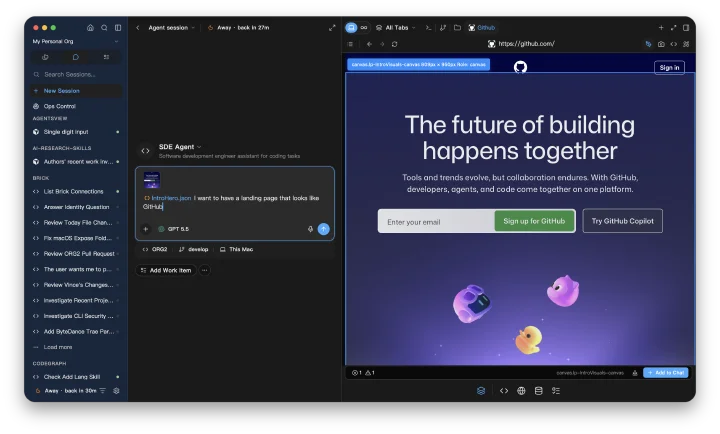
Task: Open the home icon in the sidebar header
Action: [x=90, y=28]
